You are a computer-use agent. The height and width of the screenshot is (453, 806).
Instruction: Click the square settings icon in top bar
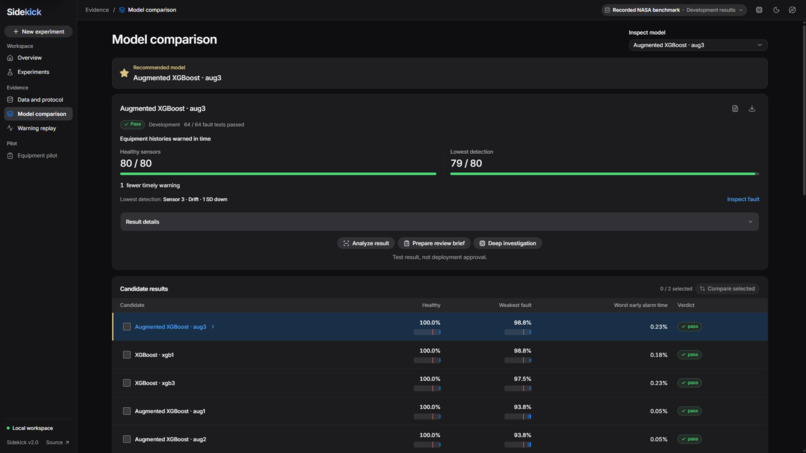coord(759,10)
